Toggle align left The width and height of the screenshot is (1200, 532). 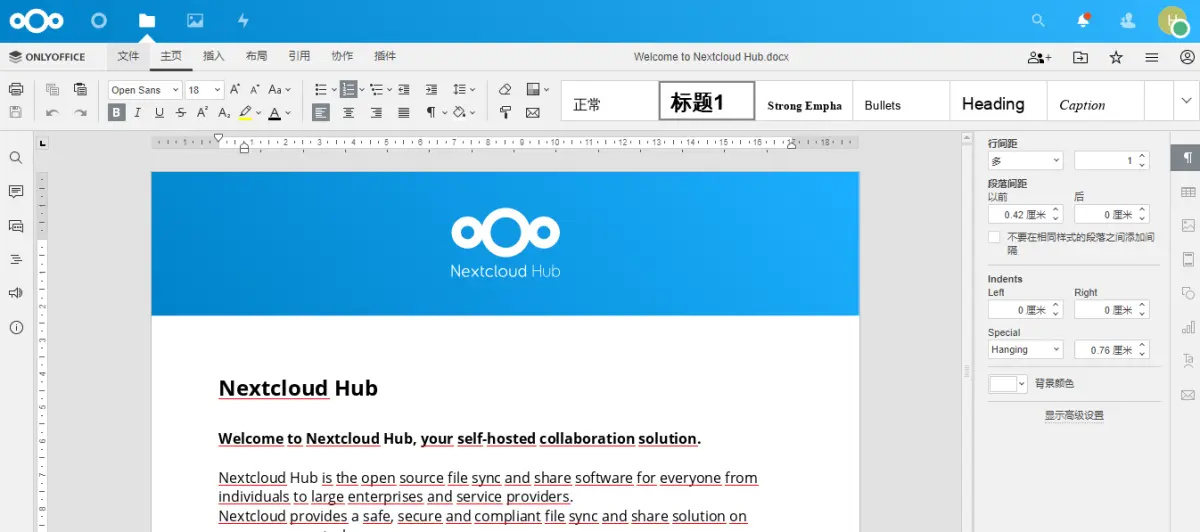(x=320, y=113)
